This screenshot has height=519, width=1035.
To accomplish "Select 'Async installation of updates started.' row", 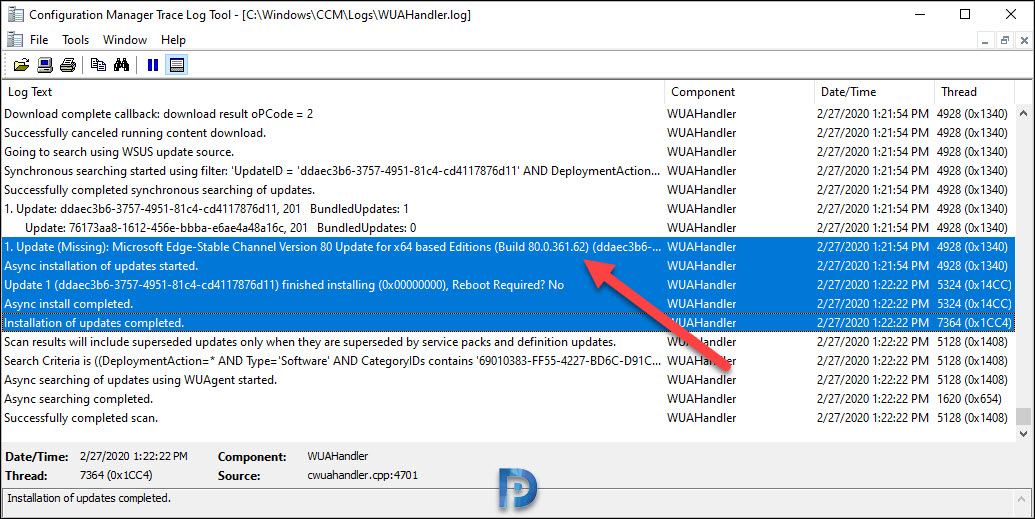I will (508, 266).
